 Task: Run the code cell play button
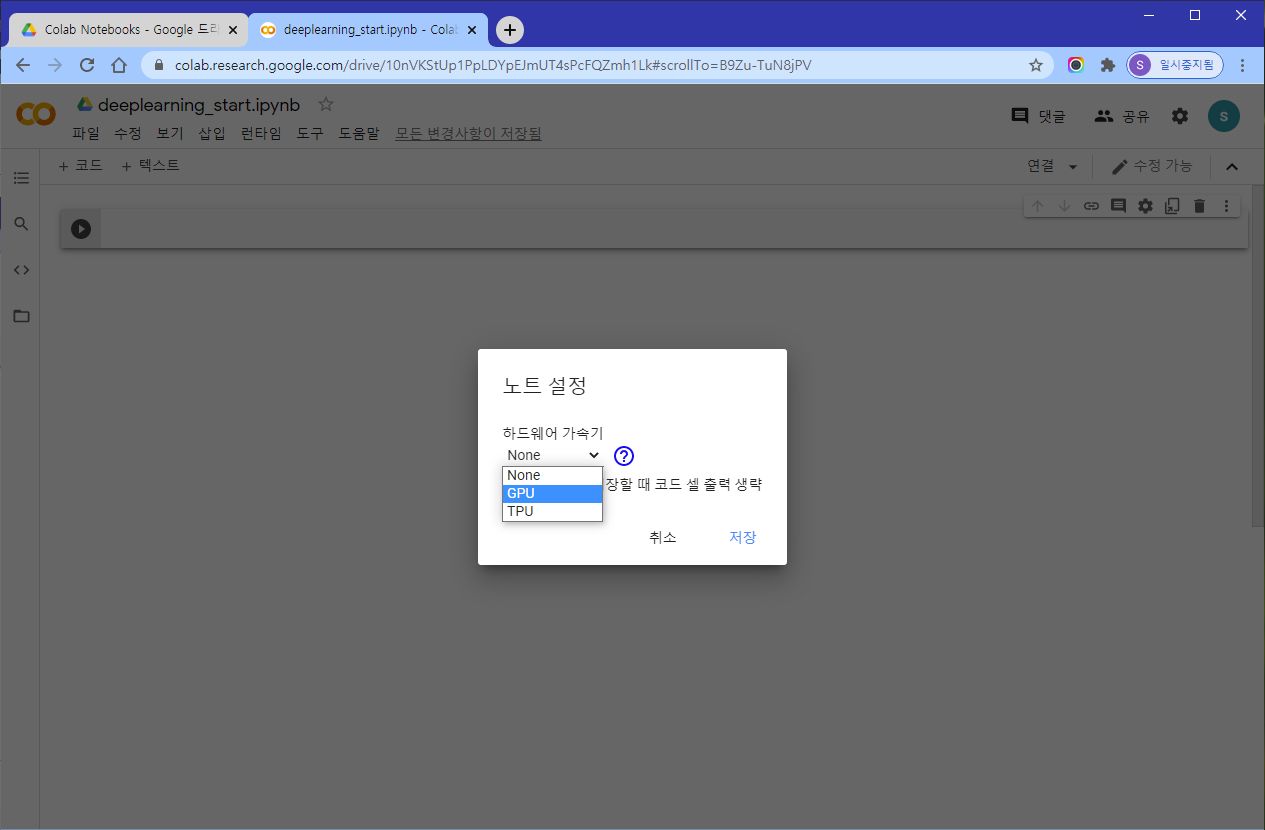(81, 229)
